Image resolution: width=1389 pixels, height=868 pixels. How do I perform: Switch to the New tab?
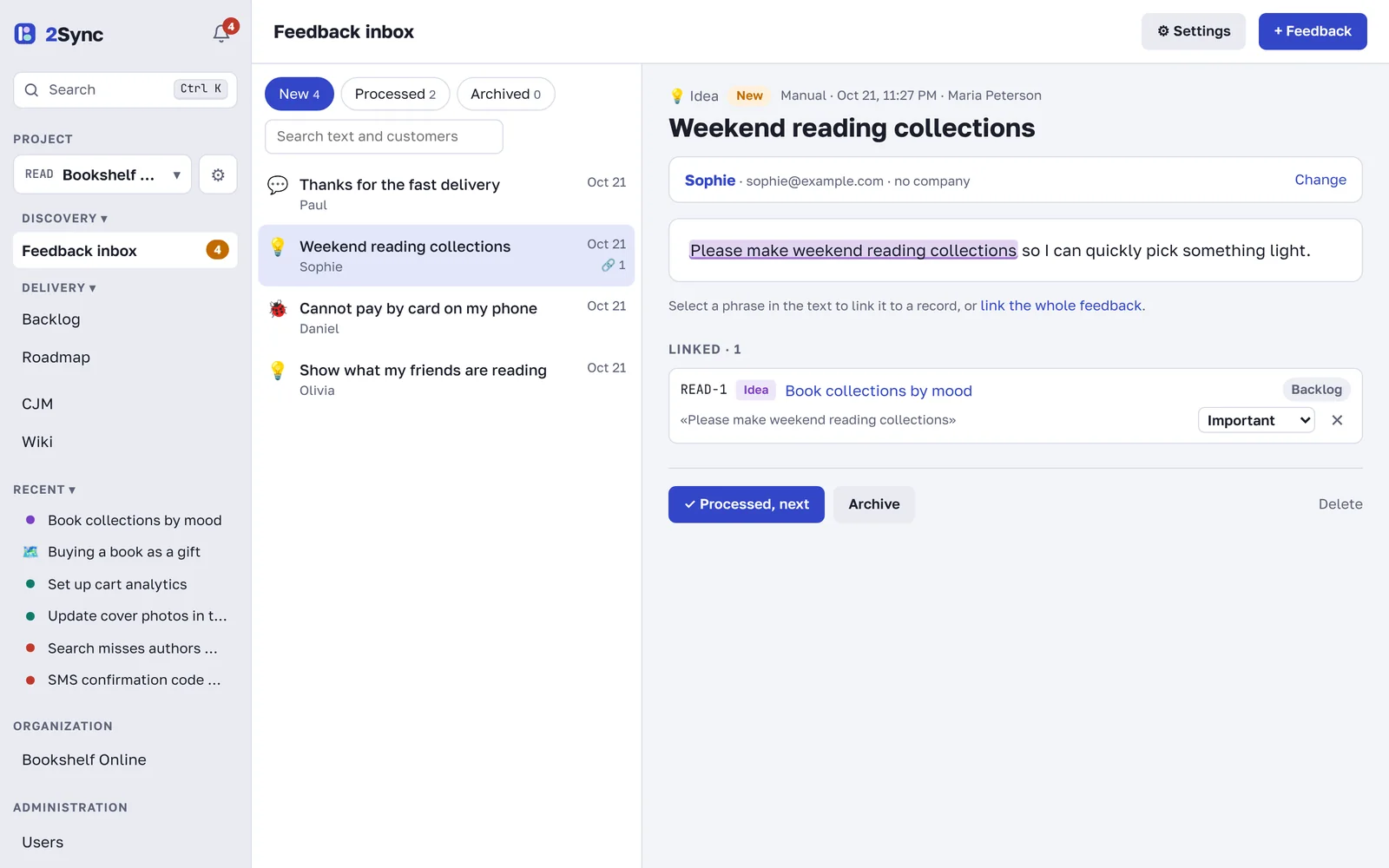pos(300,94)
